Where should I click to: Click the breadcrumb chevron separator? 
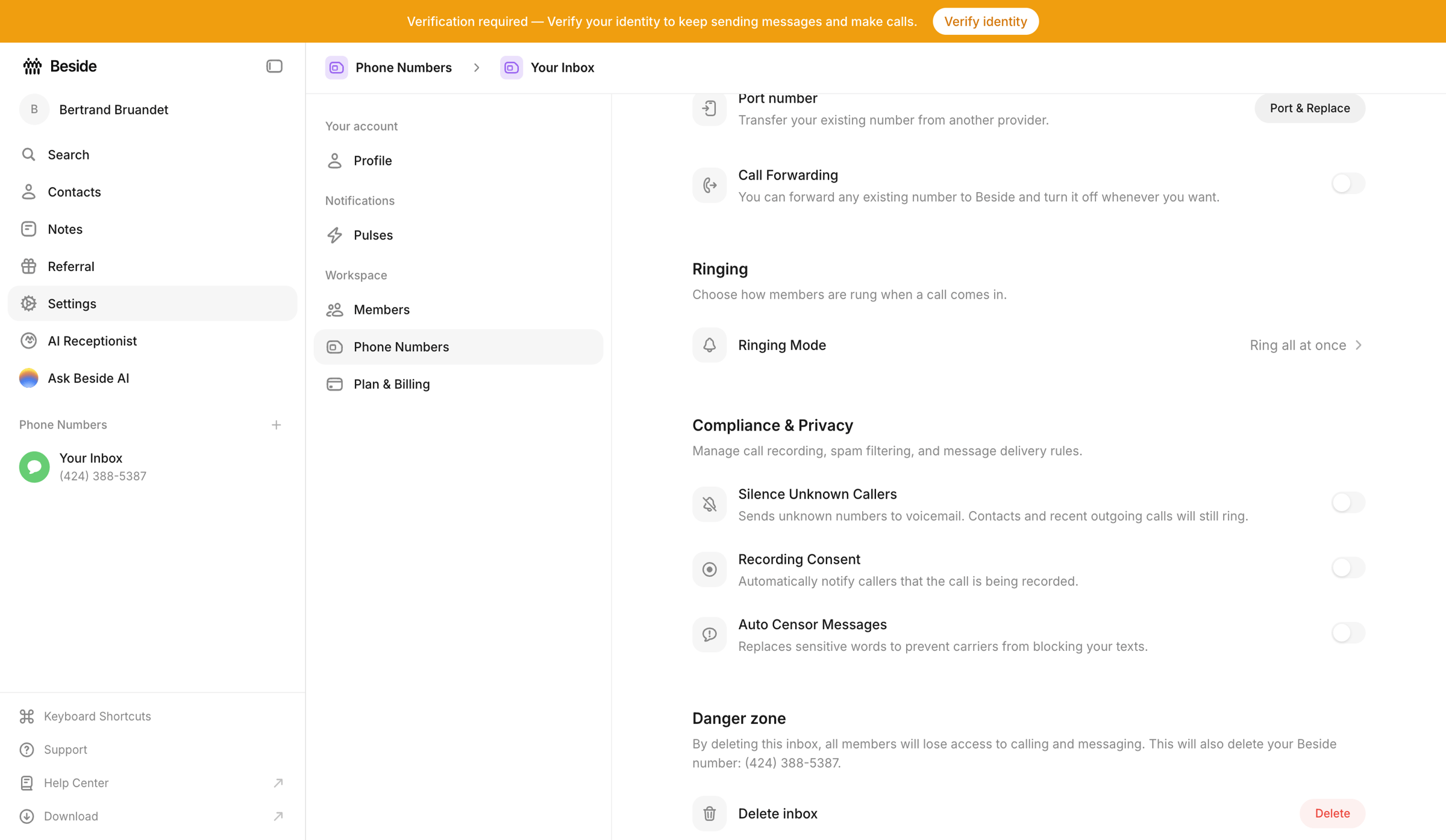476,67
